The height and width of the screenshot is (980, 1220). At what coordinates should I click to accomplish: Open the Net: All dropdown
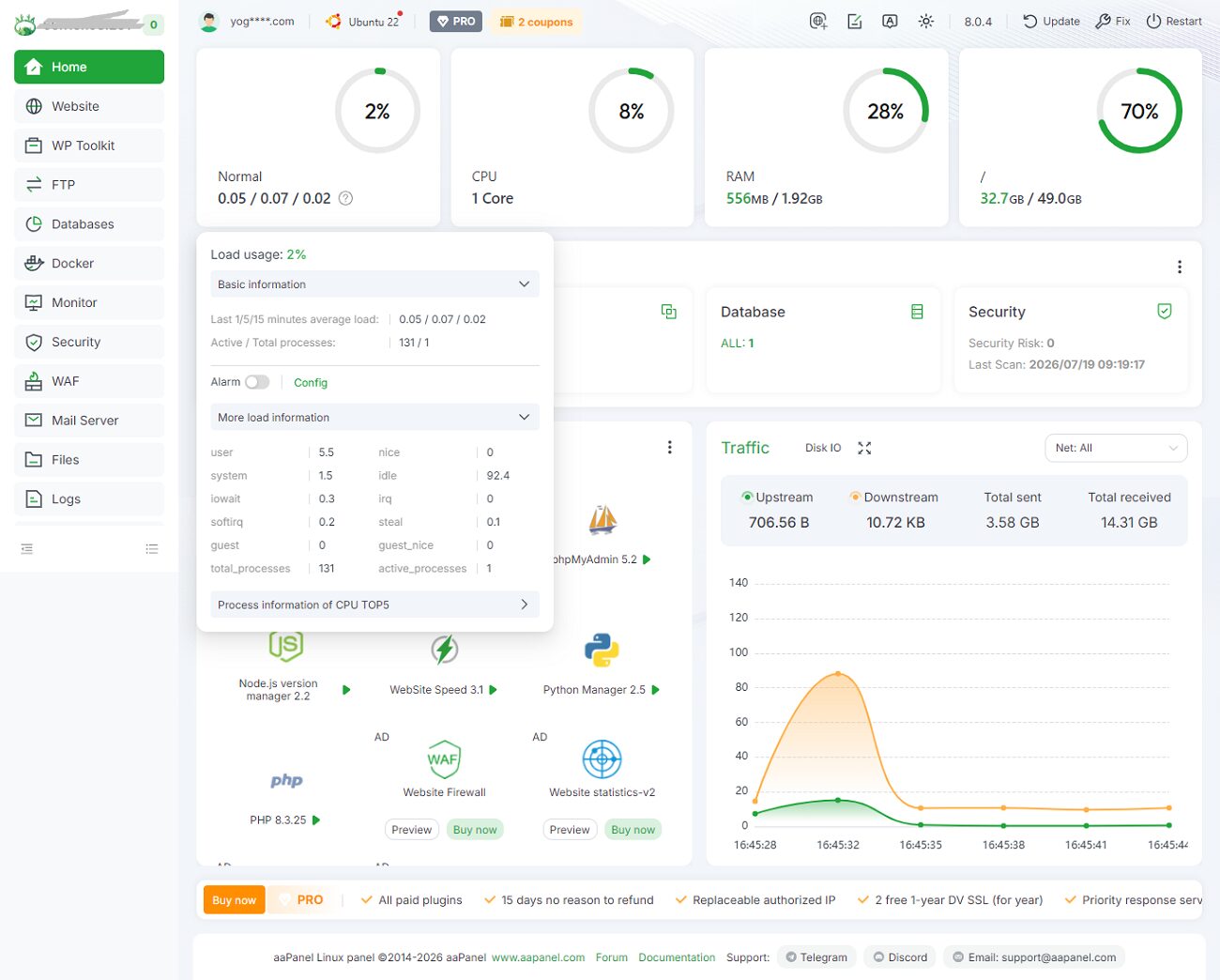1116,449
